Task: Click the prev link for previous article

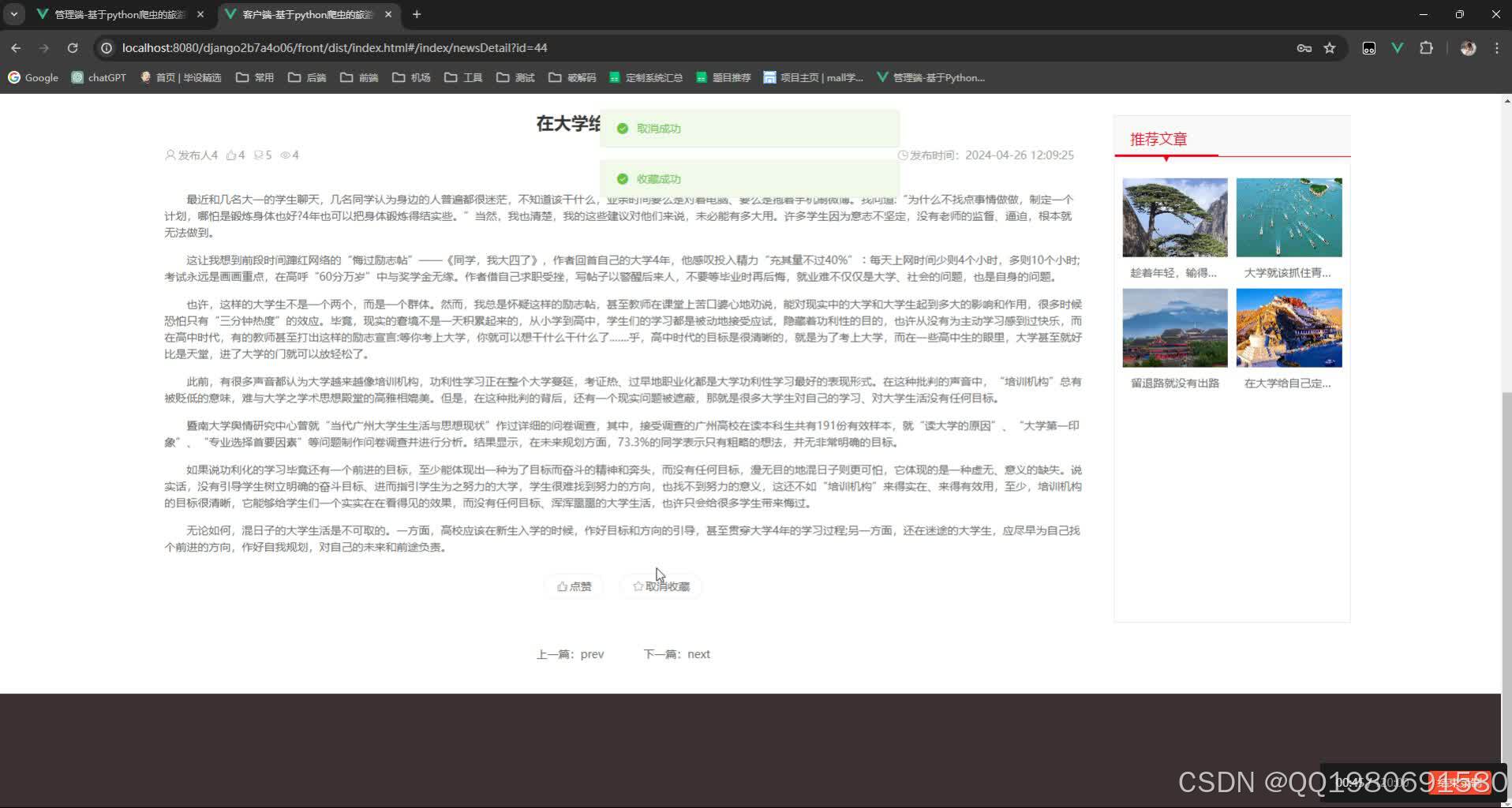Action: coord(591,653)
